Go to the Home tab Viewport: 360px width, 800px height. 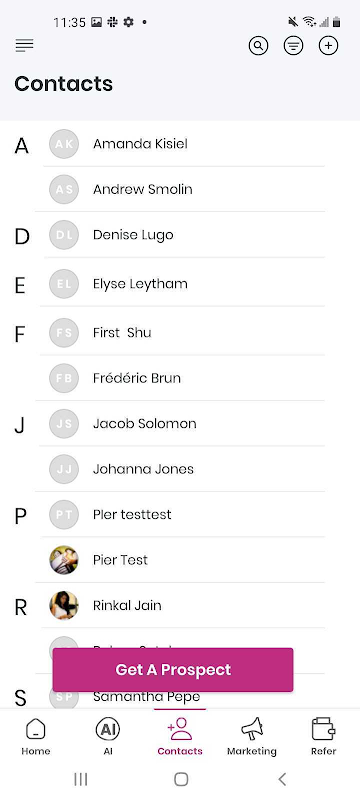point(36,736)
